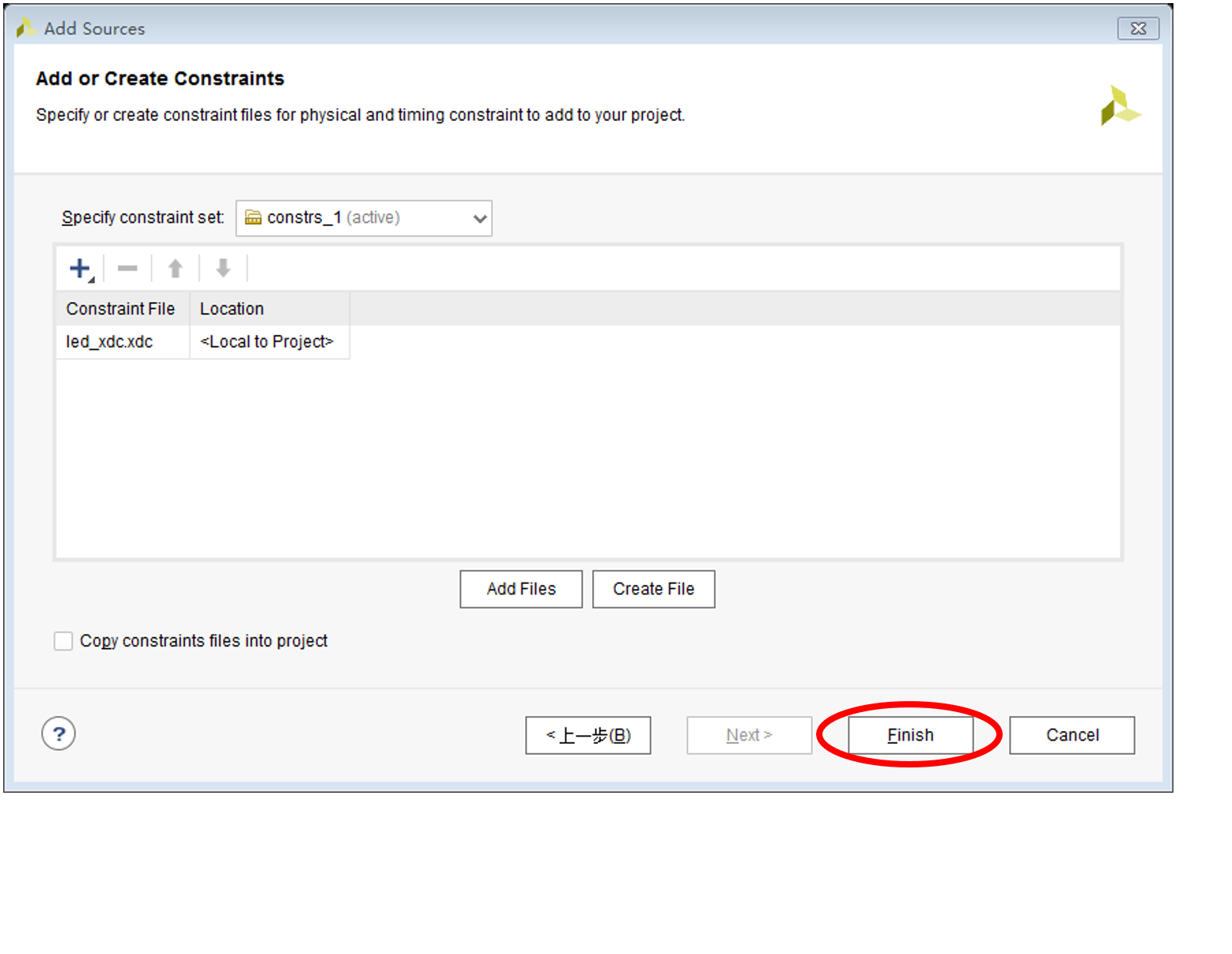Go back with the 上一步(B) button
Screen dimensions: 1232x954
pyautogui.click(x=588, y=735)
